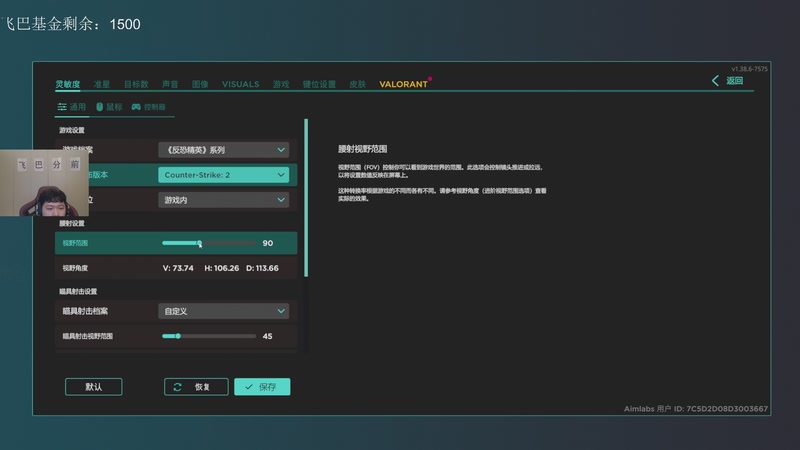The image size is (800, 450).
Task: Click the D: 113.66 value
Action: pyautogui.click(x=262, y=268)
